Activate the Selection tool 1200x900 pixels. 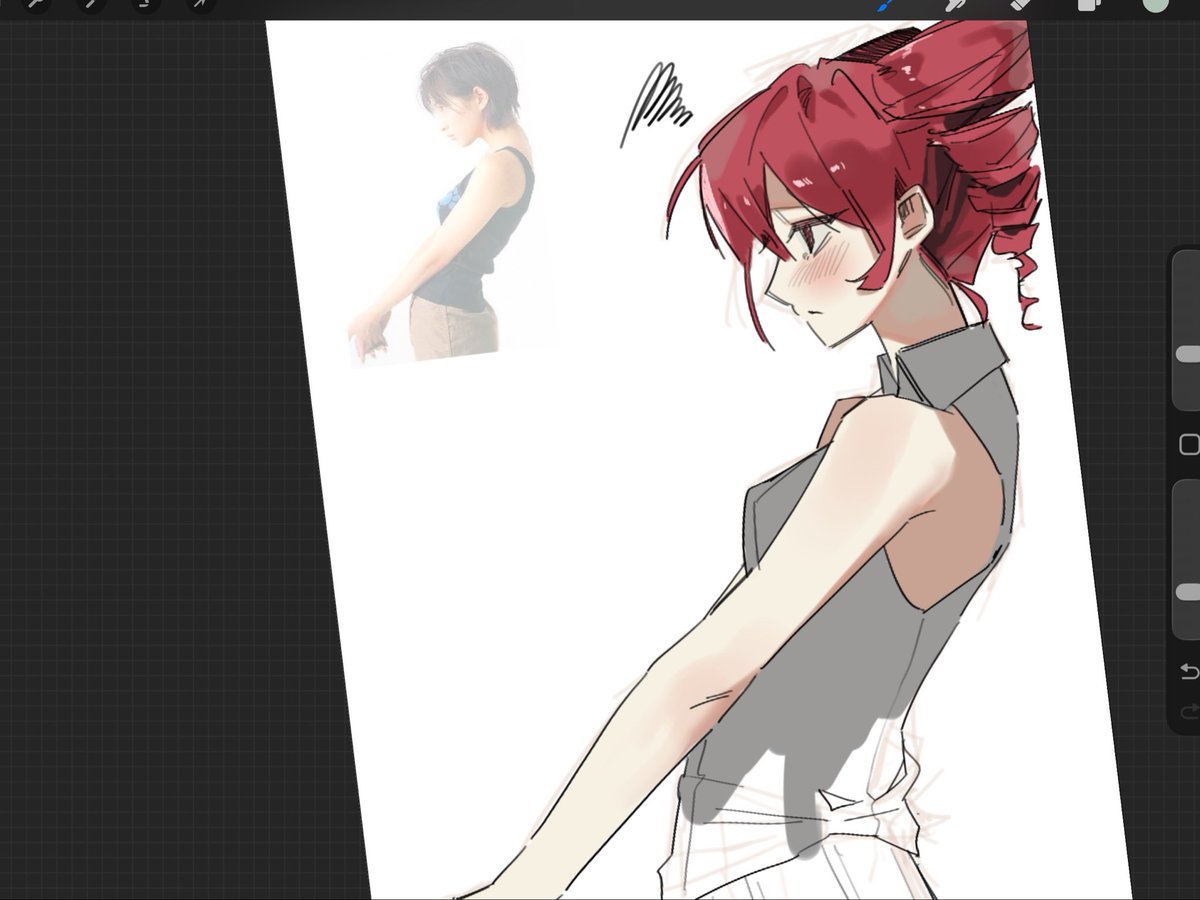(x=146, y=4)
